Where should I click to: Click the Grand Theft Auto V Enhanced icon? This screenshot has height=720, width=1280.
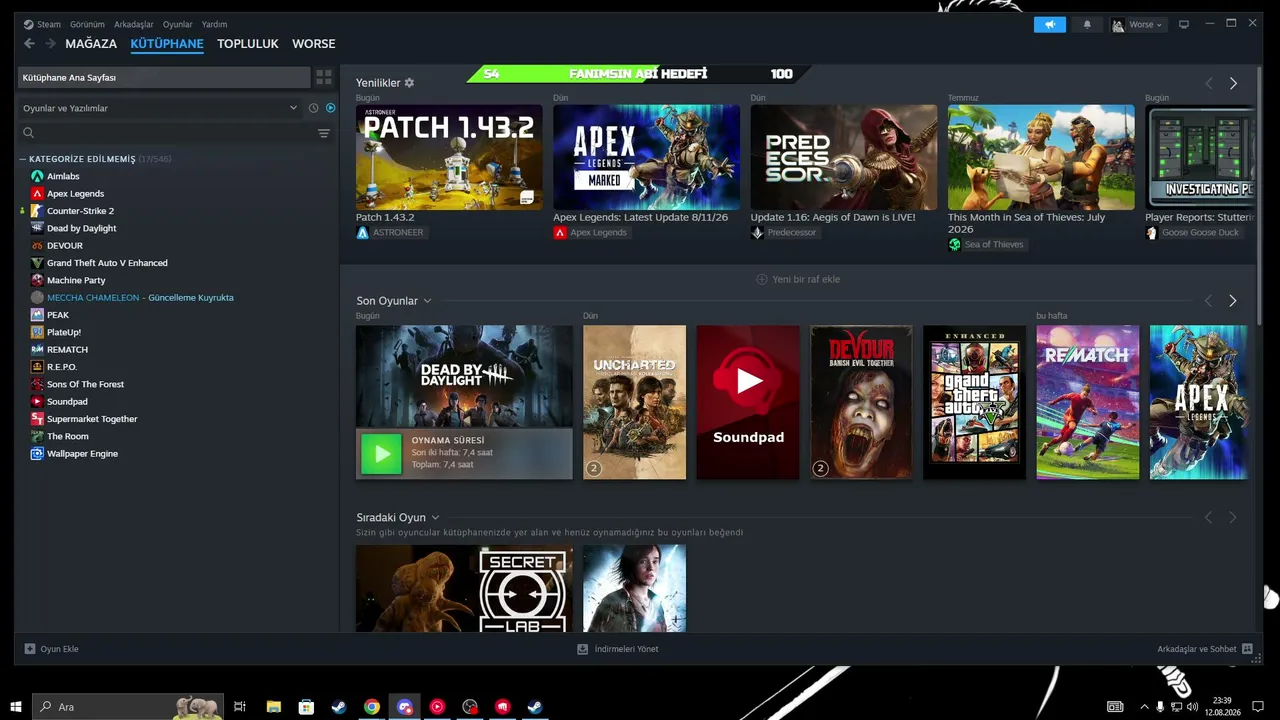pos(37,263)
